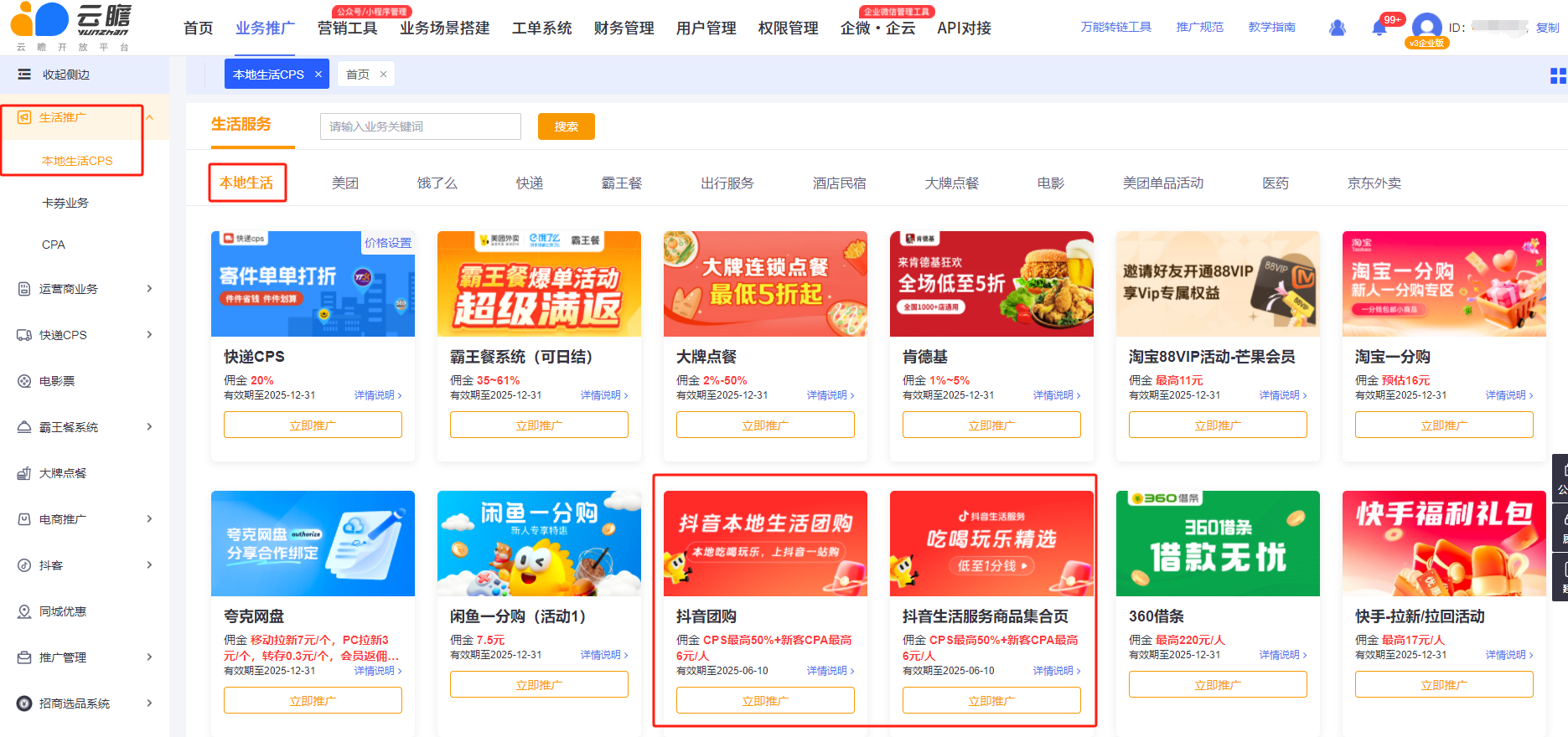Open the grid view icon at top right
1568x737 pixels.
click(1558, 76)
